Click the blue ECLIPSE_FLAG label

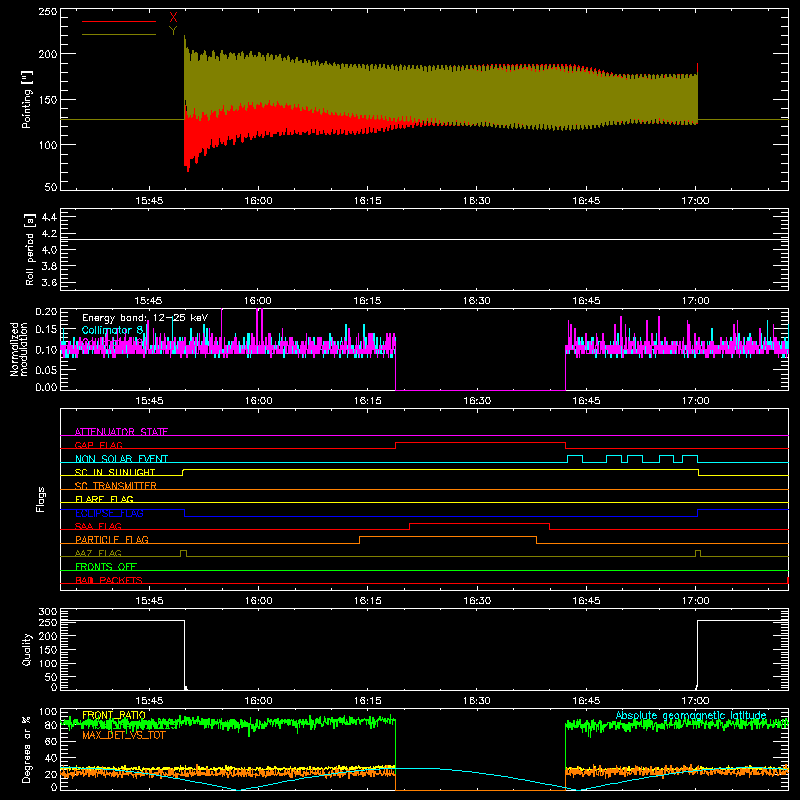pyautogui.click(x=109, y=513)
